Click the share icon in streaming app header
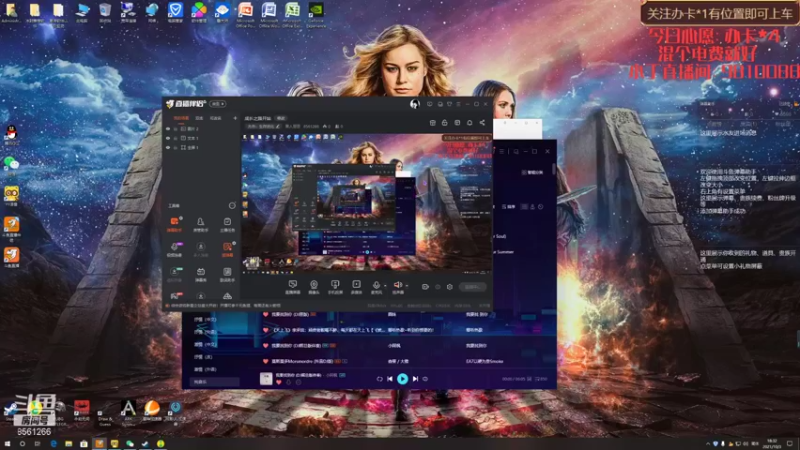The height and width of the screenshot is (450, 800). [482, 122]
